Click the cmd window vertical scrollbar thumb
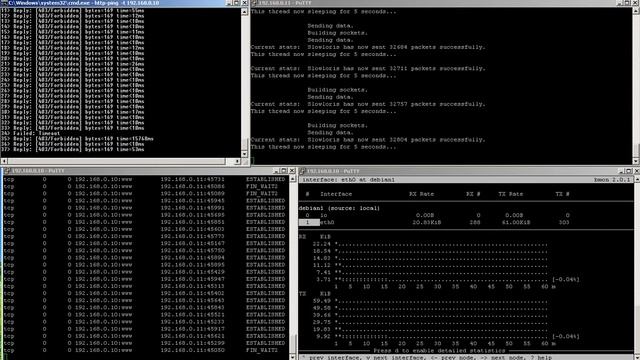Viewport: 640px width, 360px height. click(x=244, y=144)
